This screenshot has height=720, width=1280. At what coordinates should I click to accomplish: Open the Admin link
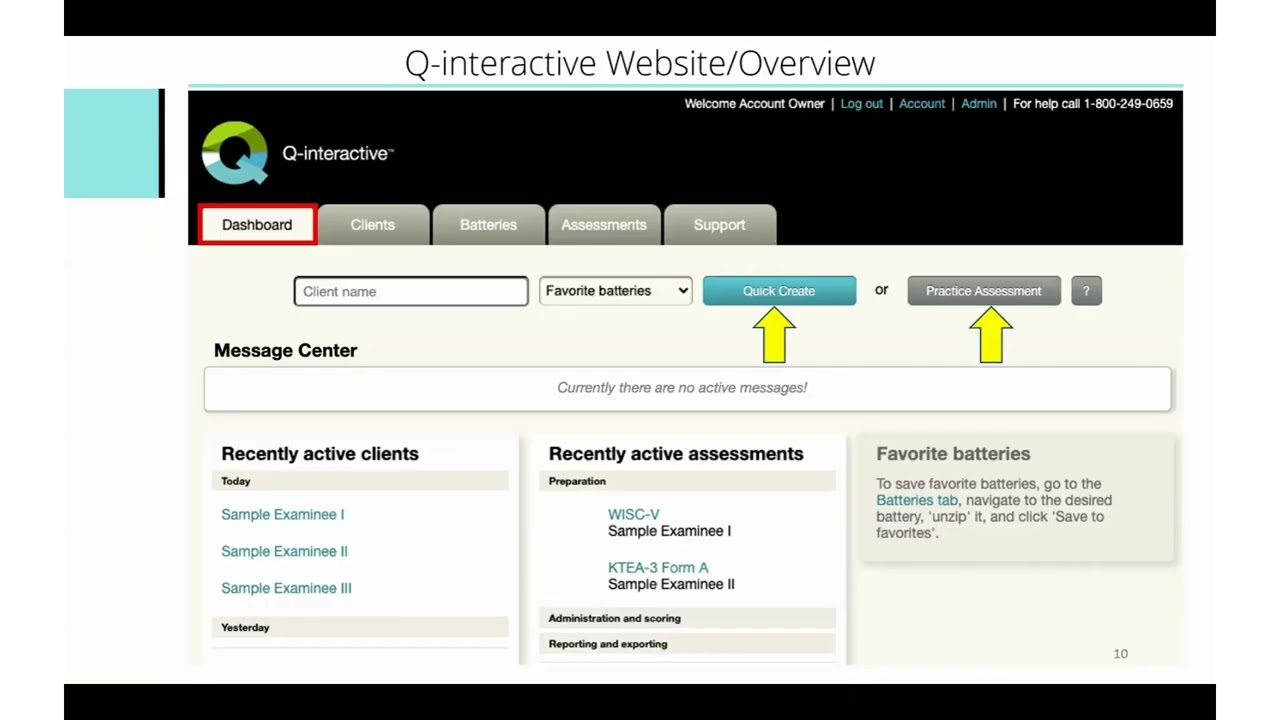click(979, 103)
